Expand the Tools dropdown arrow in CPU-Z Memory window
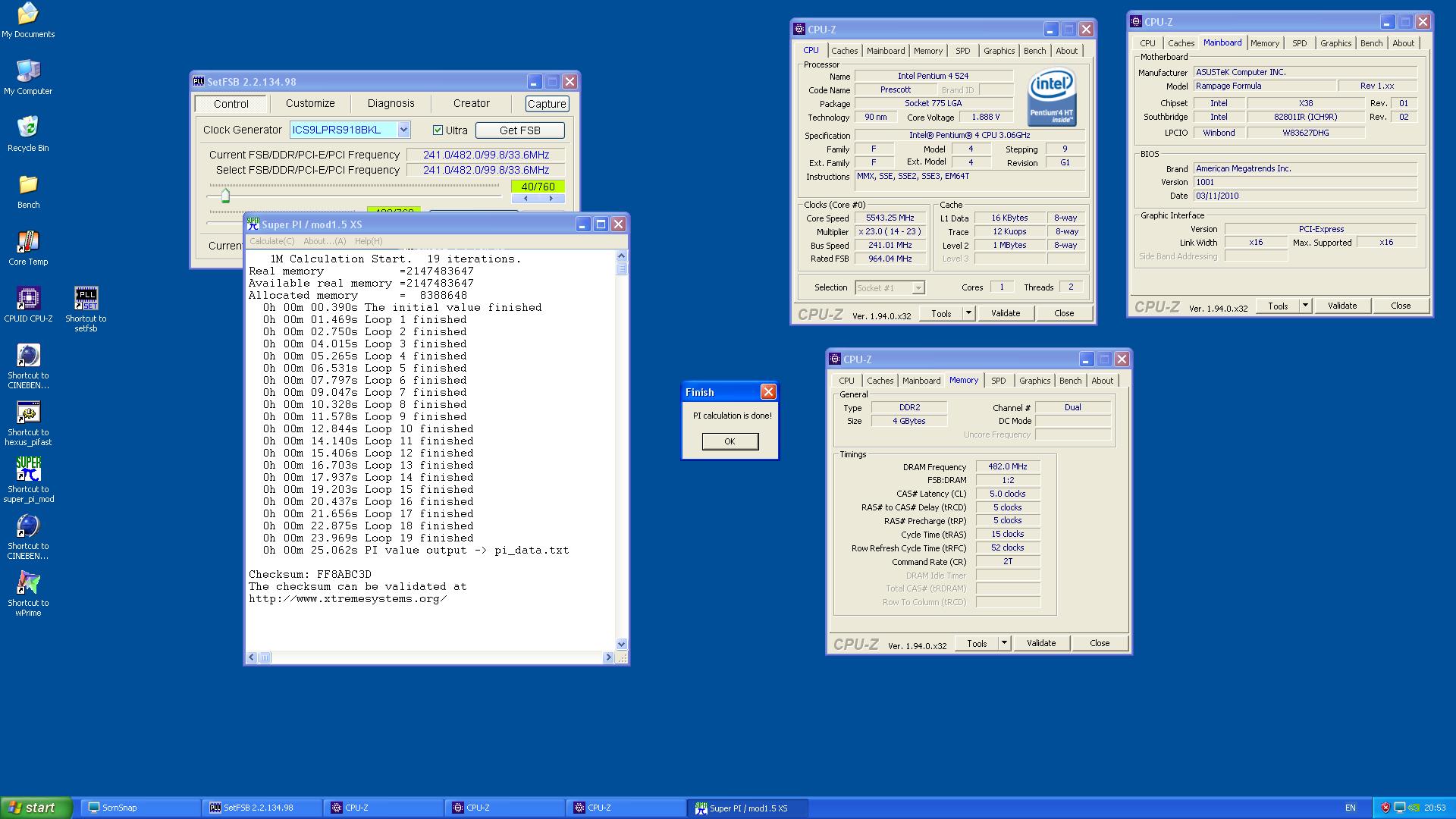The image size is (1456, 819). click(1004, 643)
